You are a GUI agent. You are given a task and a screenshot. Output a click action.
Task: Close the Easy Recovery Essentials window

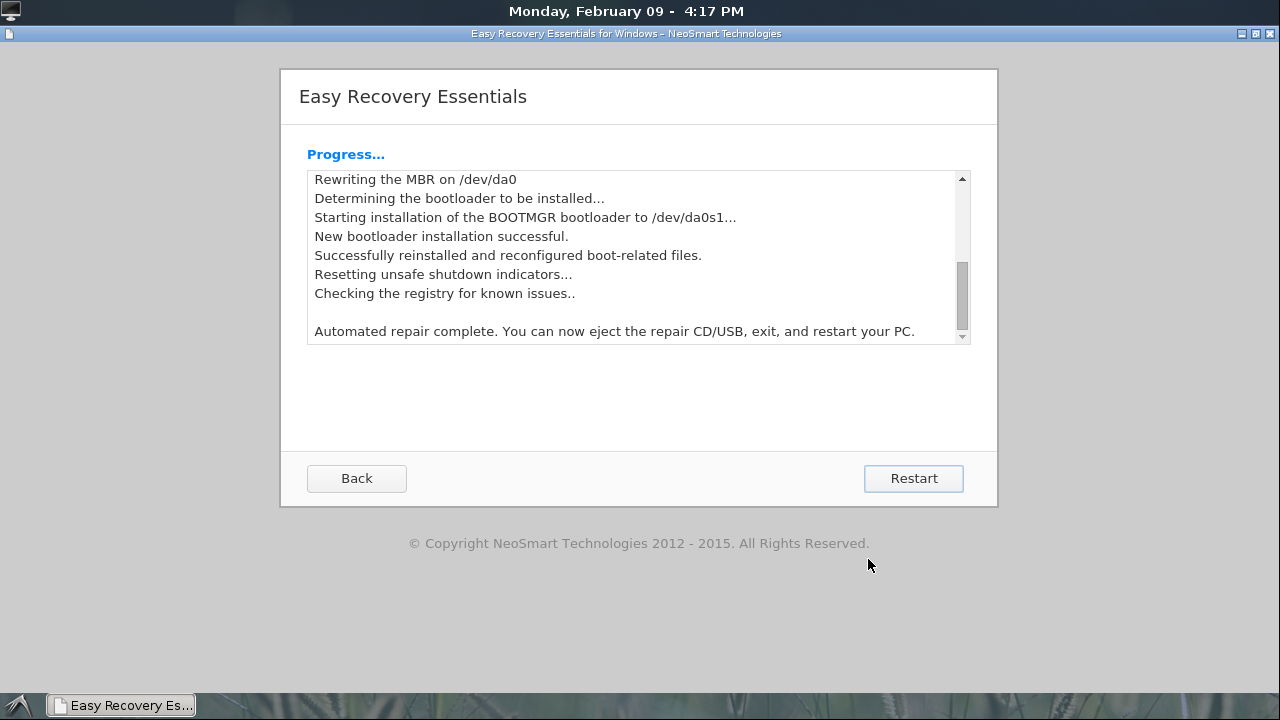(x=1270, y=34)
